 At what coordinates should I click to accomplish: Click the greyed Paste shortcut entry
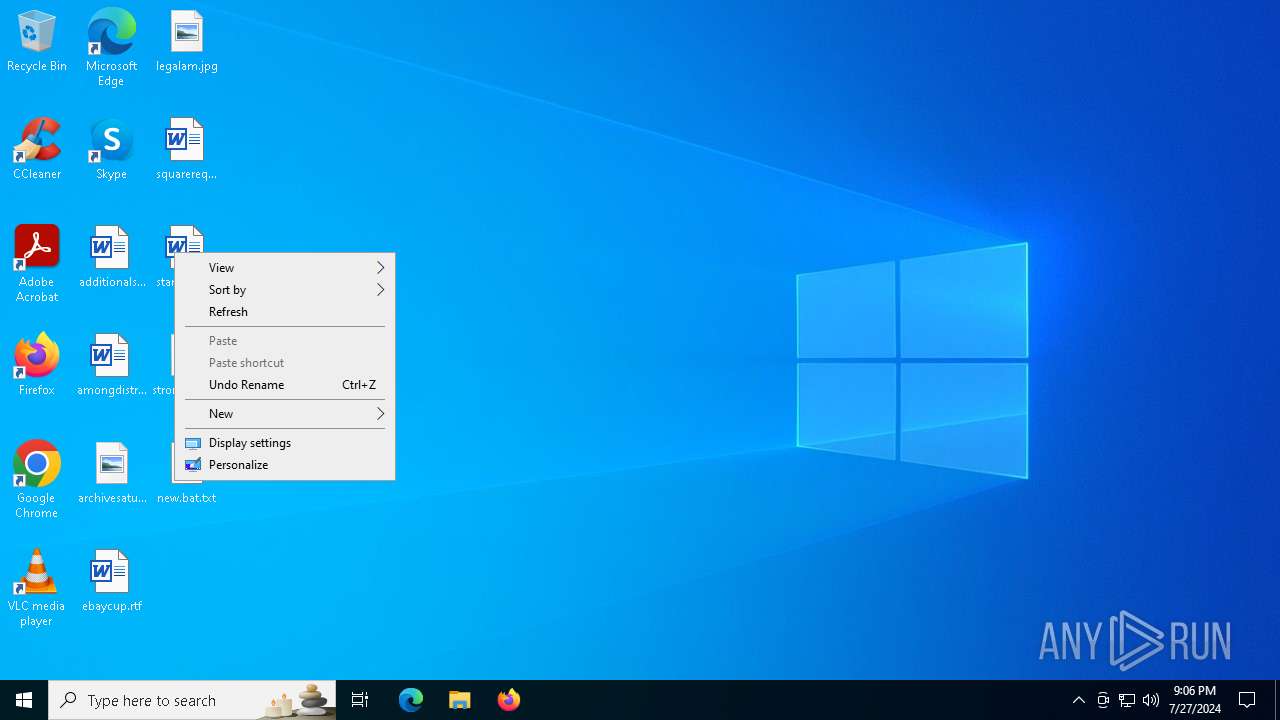tap(285, 363)
